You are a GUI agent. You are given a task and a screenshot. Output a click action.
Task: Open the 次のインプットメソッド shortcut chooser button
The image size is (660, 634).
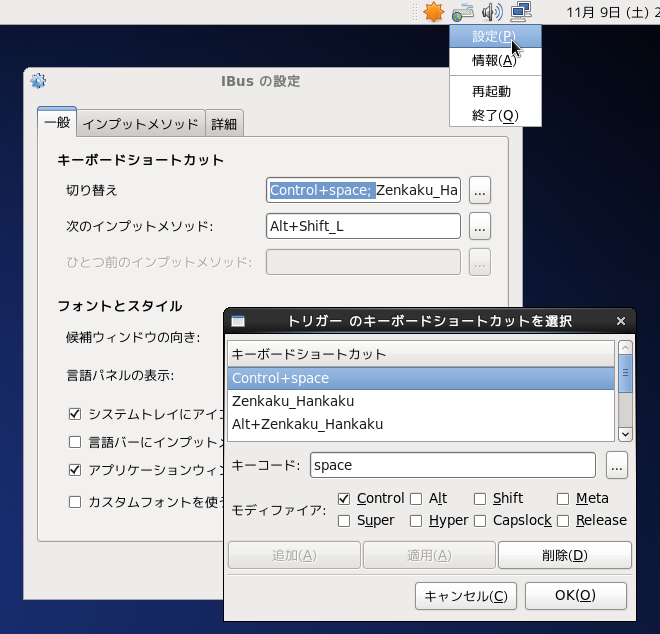point(480,226)
